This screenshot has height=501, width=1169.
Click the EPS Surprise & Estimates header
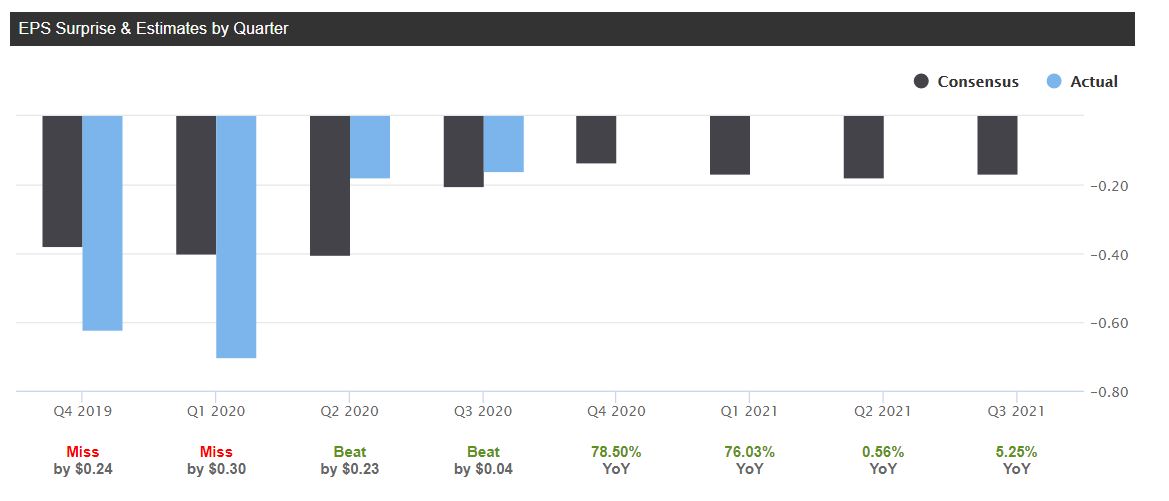tap(154, 29)
